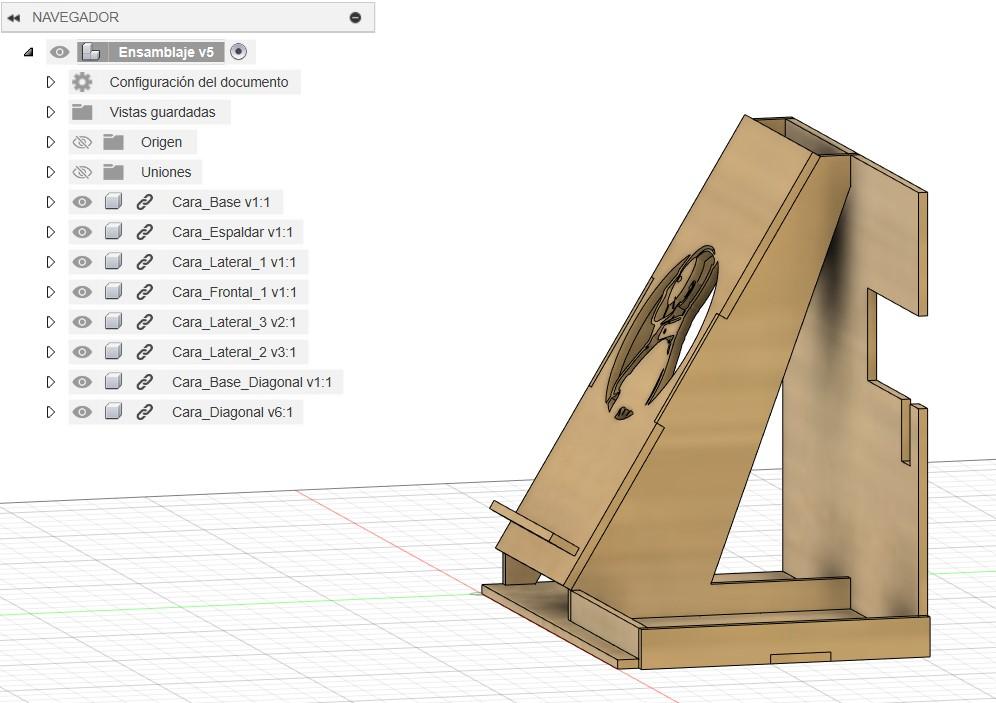The width and height of the screenshot is (996, 703).
Task: Expand Cara_Base_Diagonal v1:1 component
Action: [51, 382]
